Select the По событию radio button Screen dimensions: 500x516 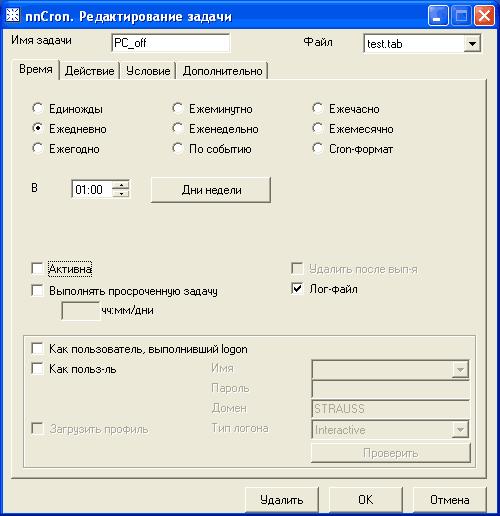click(x=178, y=148)
